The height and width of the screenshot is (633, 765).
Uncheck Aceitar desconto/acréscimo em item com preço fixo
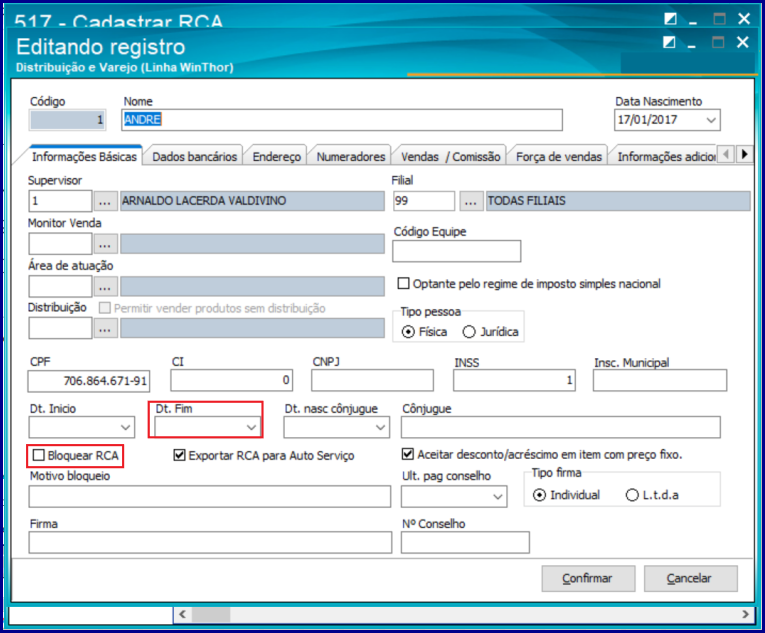click(x=408, y=454)
